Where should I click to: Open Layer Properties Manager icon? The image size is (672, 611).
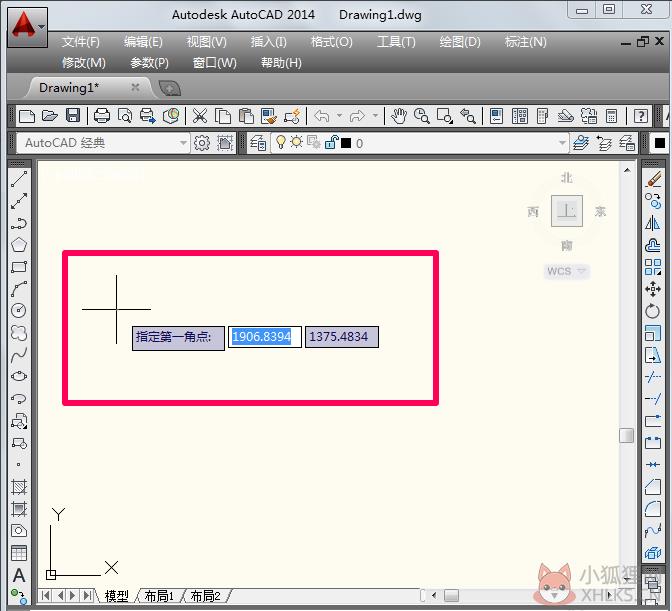click(258, 143)
